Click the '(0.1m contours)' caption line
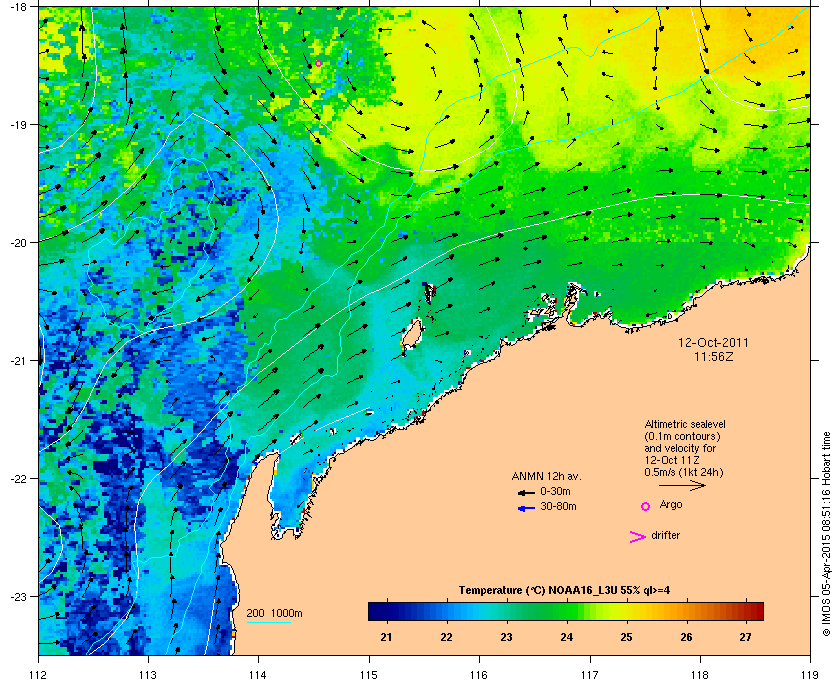 682,436
